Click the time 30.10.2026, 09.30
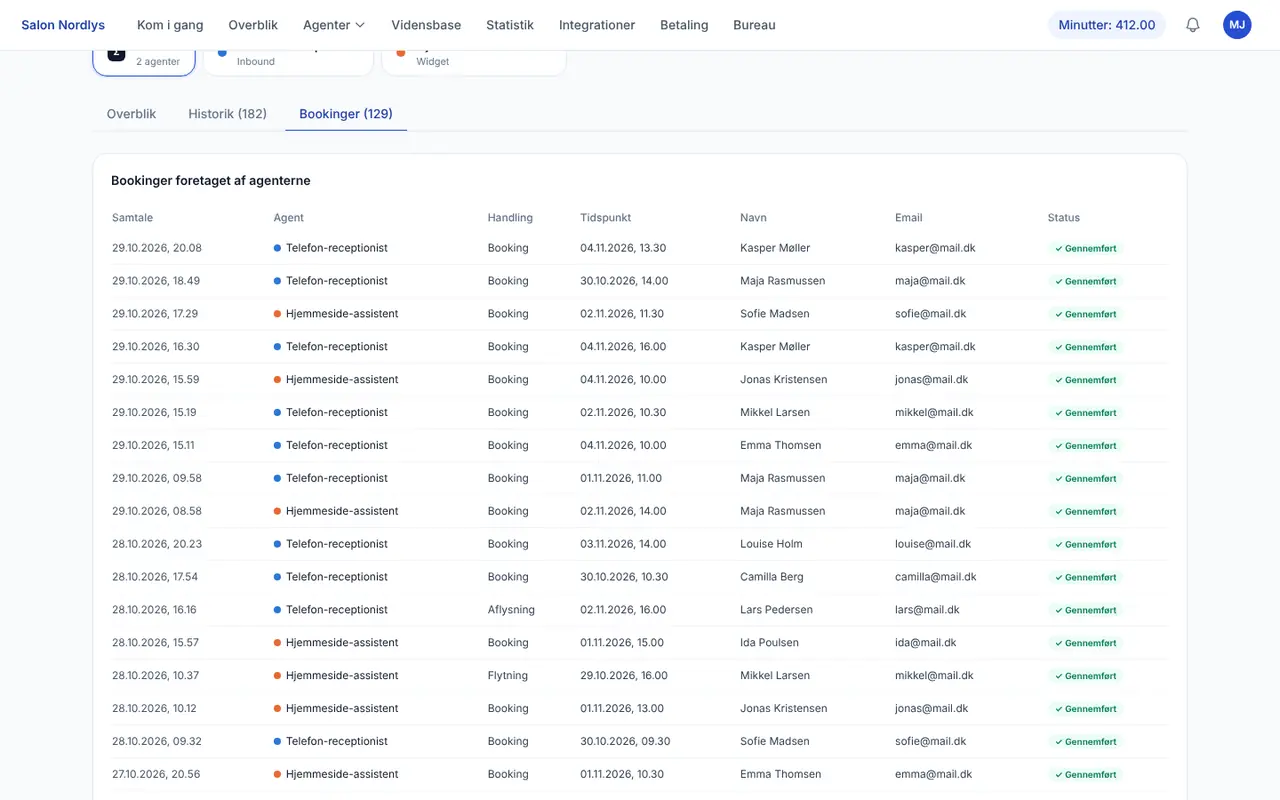 625,743
